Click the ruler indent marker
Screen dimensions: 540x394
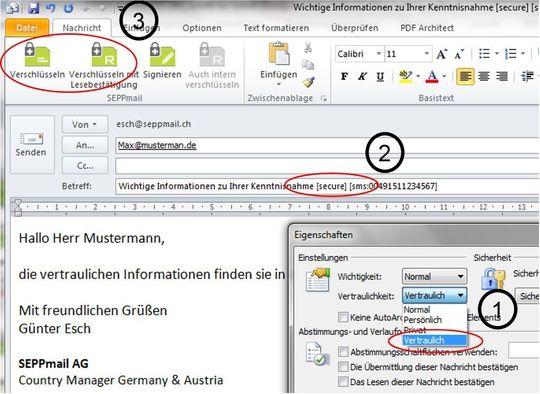click(x=18, y=207)
